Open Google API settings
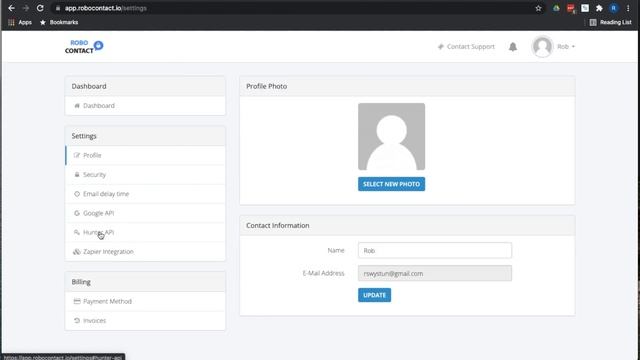 coord(145,213)
